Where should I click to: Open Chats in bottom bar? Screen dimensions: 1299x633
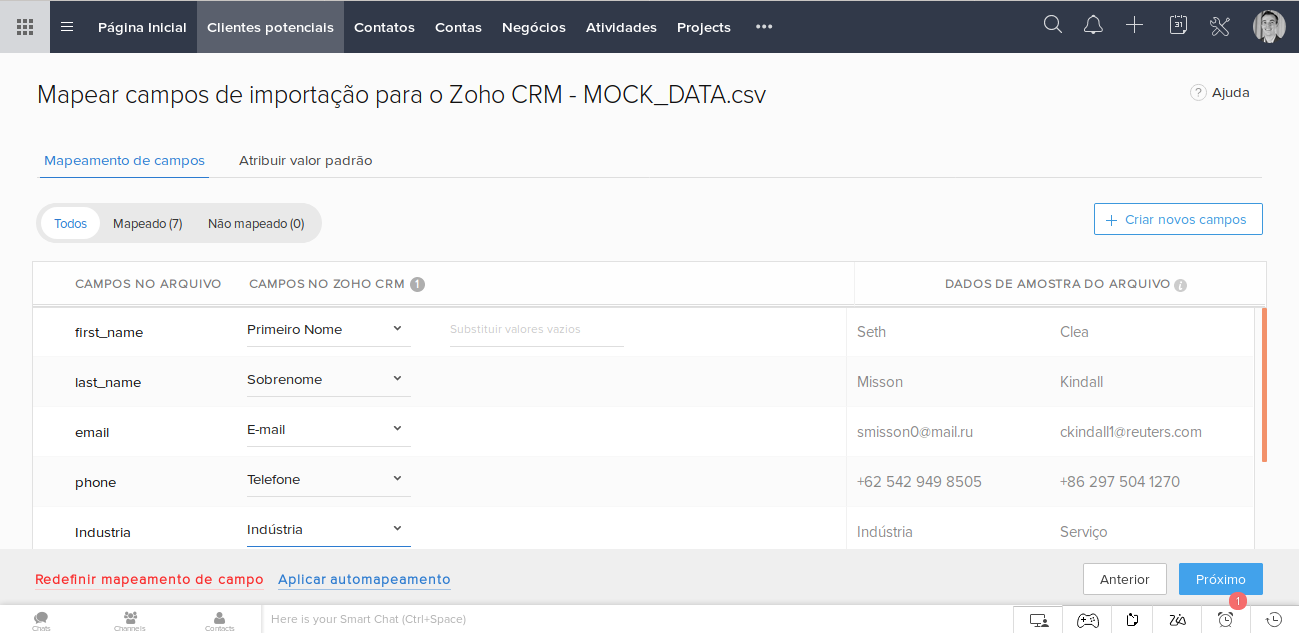[41, 620]
